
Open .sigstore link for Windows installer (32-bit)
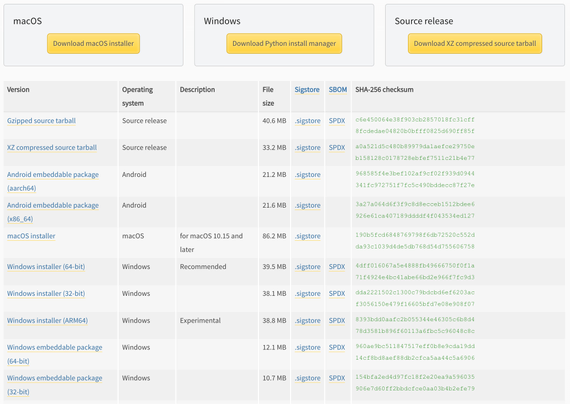click(x=308, y=293)
